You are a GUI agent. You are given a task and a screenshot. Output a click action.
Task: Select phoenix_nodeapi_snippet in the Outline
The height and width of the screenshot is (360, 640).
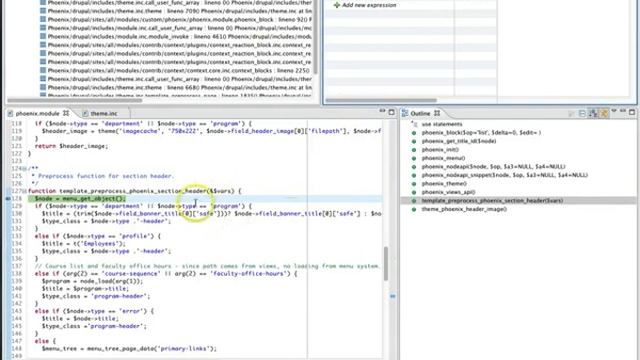tap(504, 175)
